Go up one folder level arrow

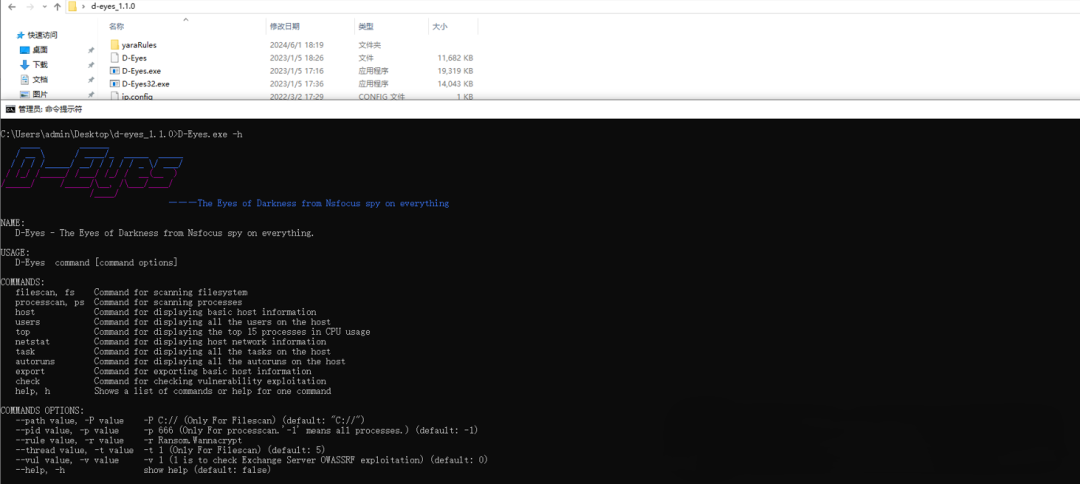tap(57, 6)
